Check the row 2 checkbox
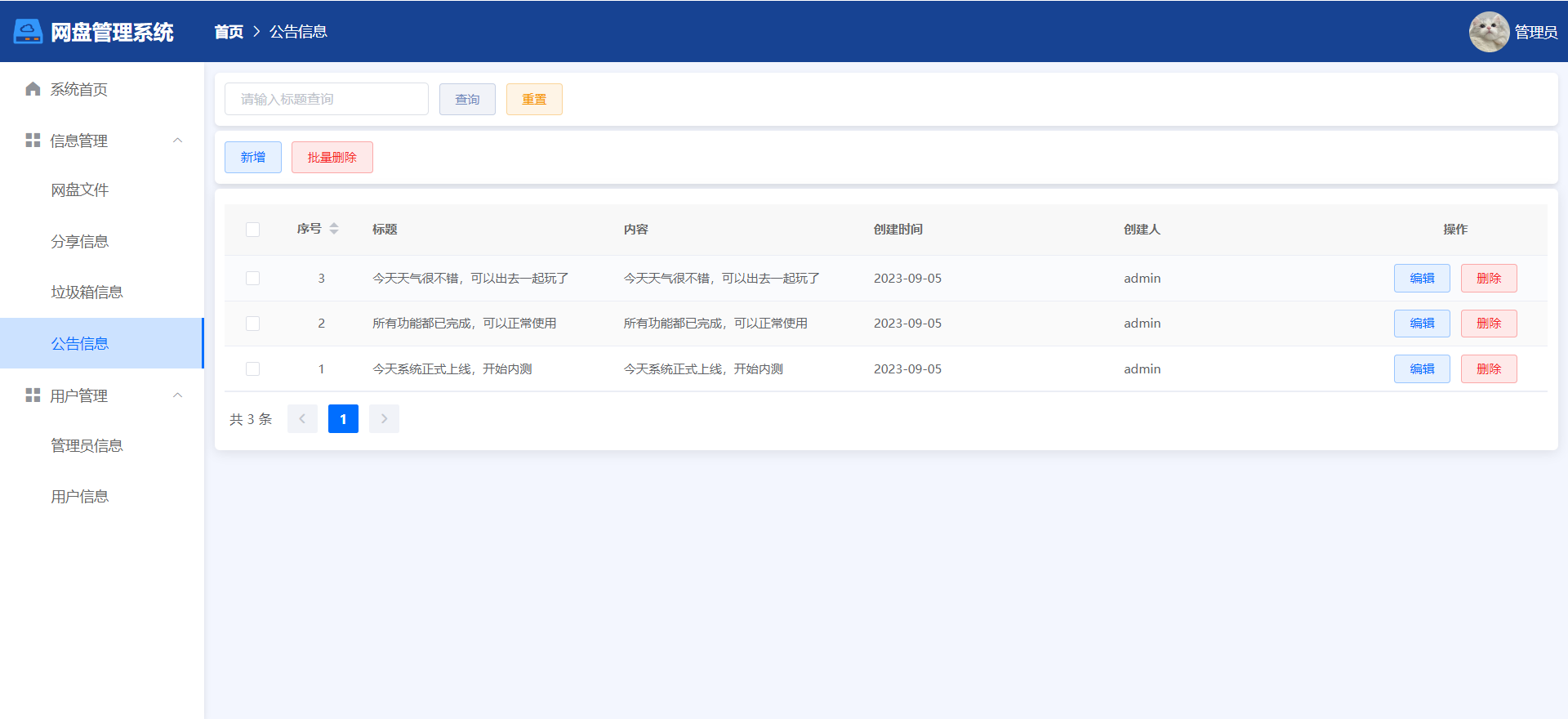1568x719 pixels. click(253, 324)
